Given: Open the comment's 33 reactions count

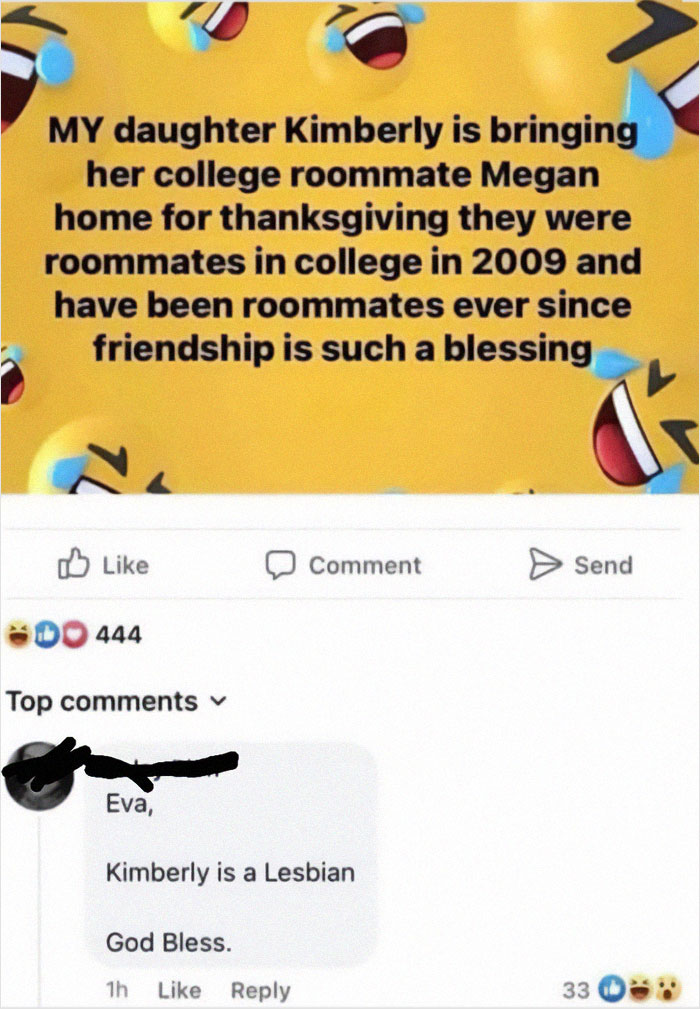Looking at the screenshot, I should coord(576,990).
